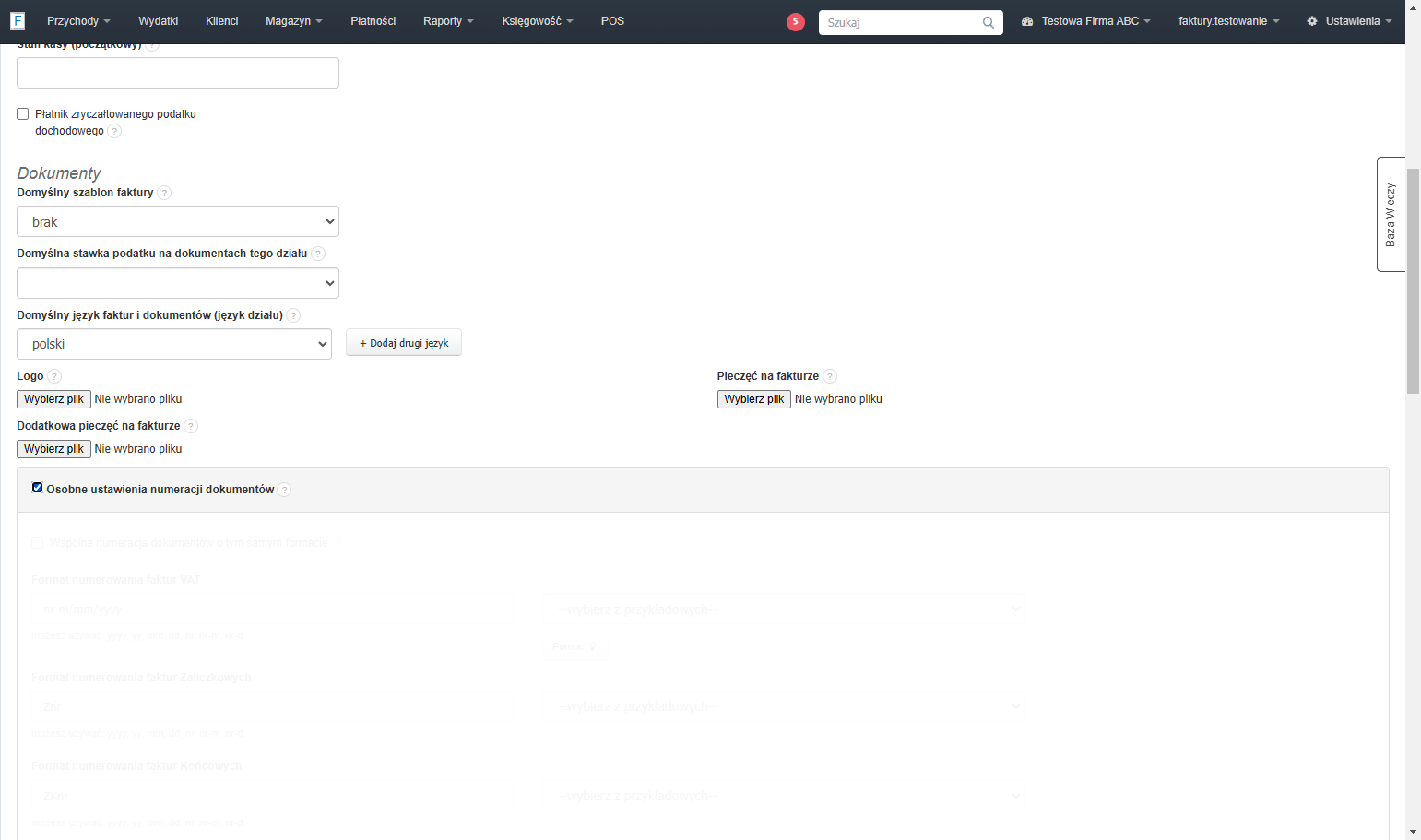
Task: Click Wybierz plik under Dodatkowa pieczęć
Action: pos(53,449)
